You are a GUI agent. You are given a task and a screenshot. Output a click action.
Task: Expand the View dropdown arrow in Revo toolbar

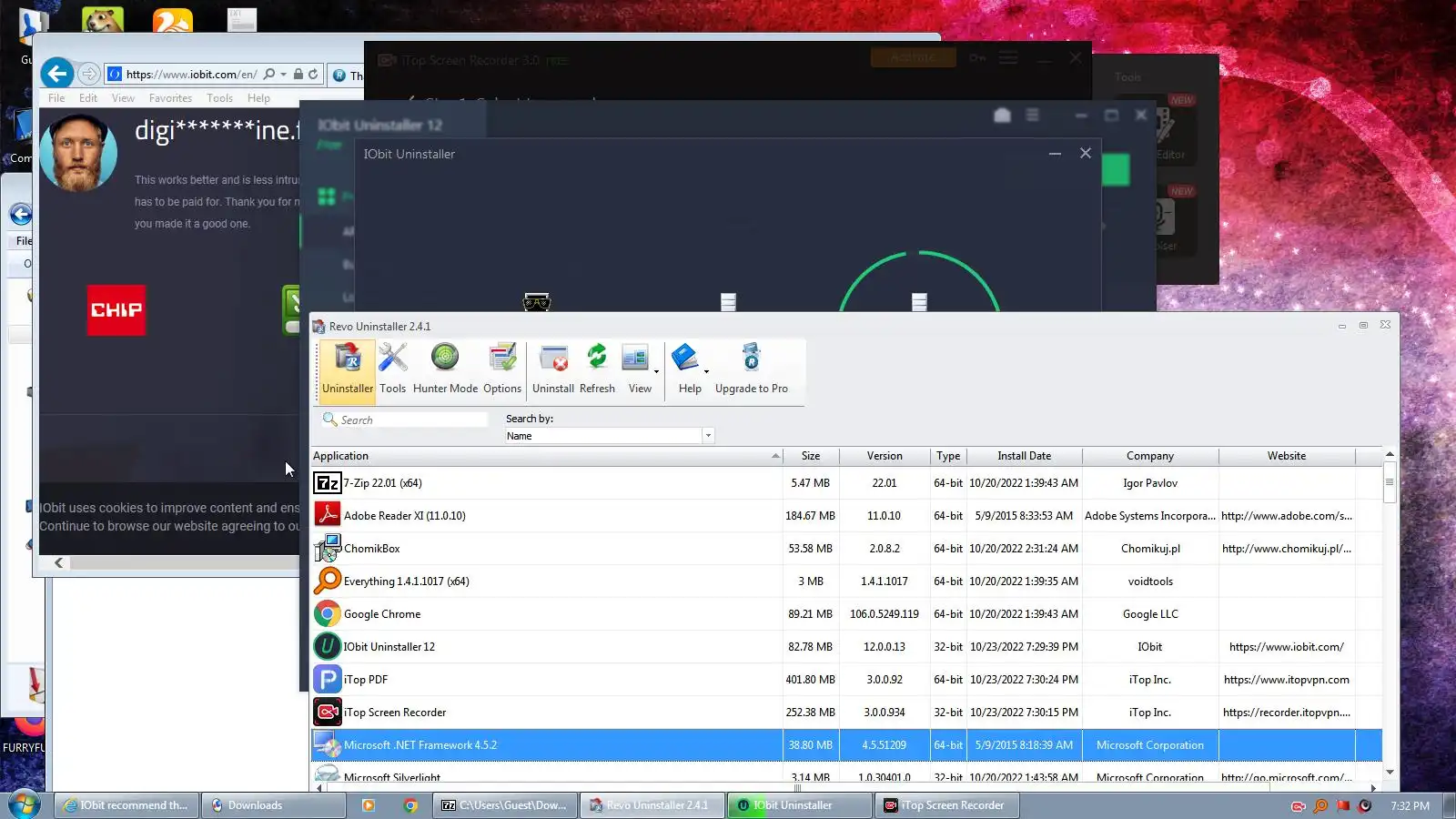[x=657, y=371]
